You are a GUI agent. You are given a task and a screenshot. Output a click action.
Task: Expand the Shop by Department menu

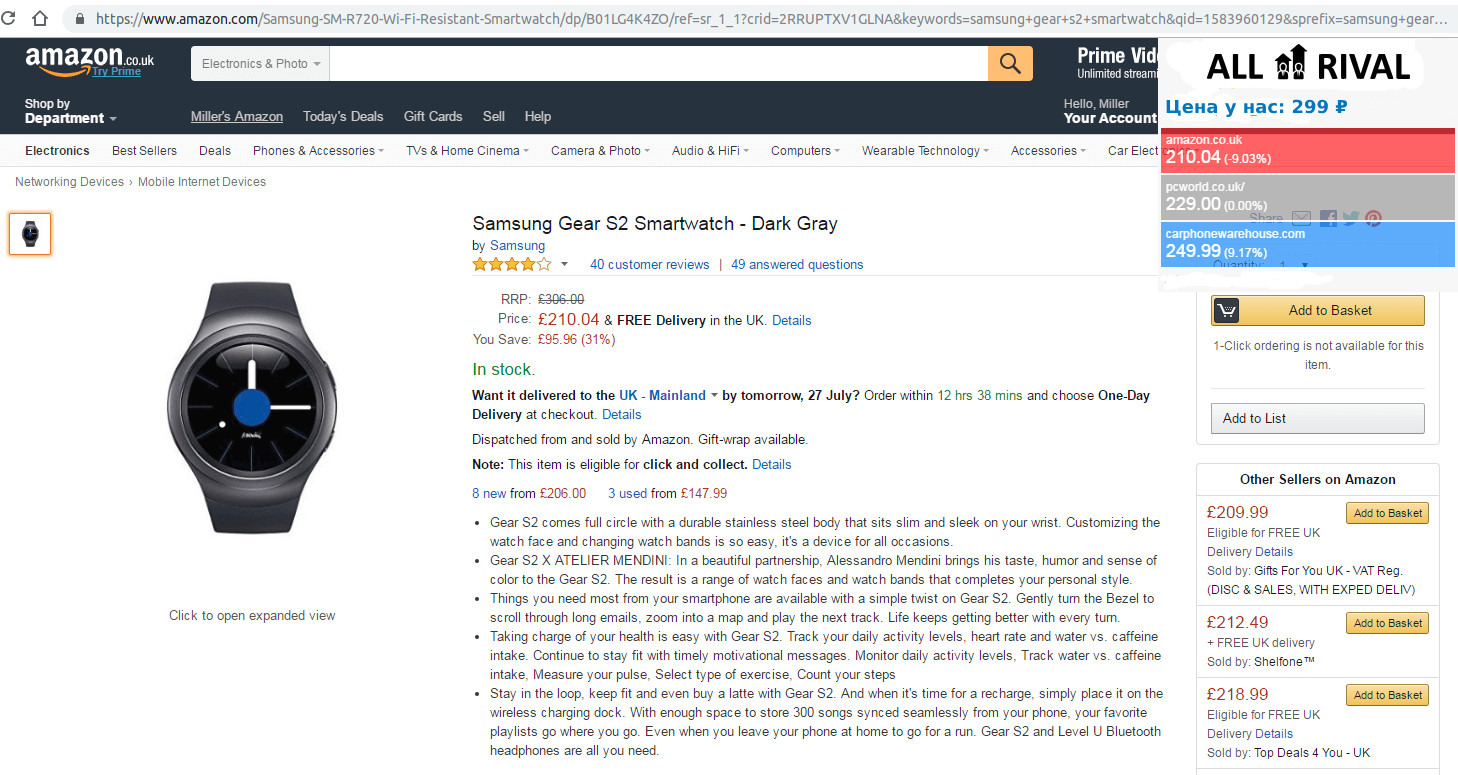[70, 111]
